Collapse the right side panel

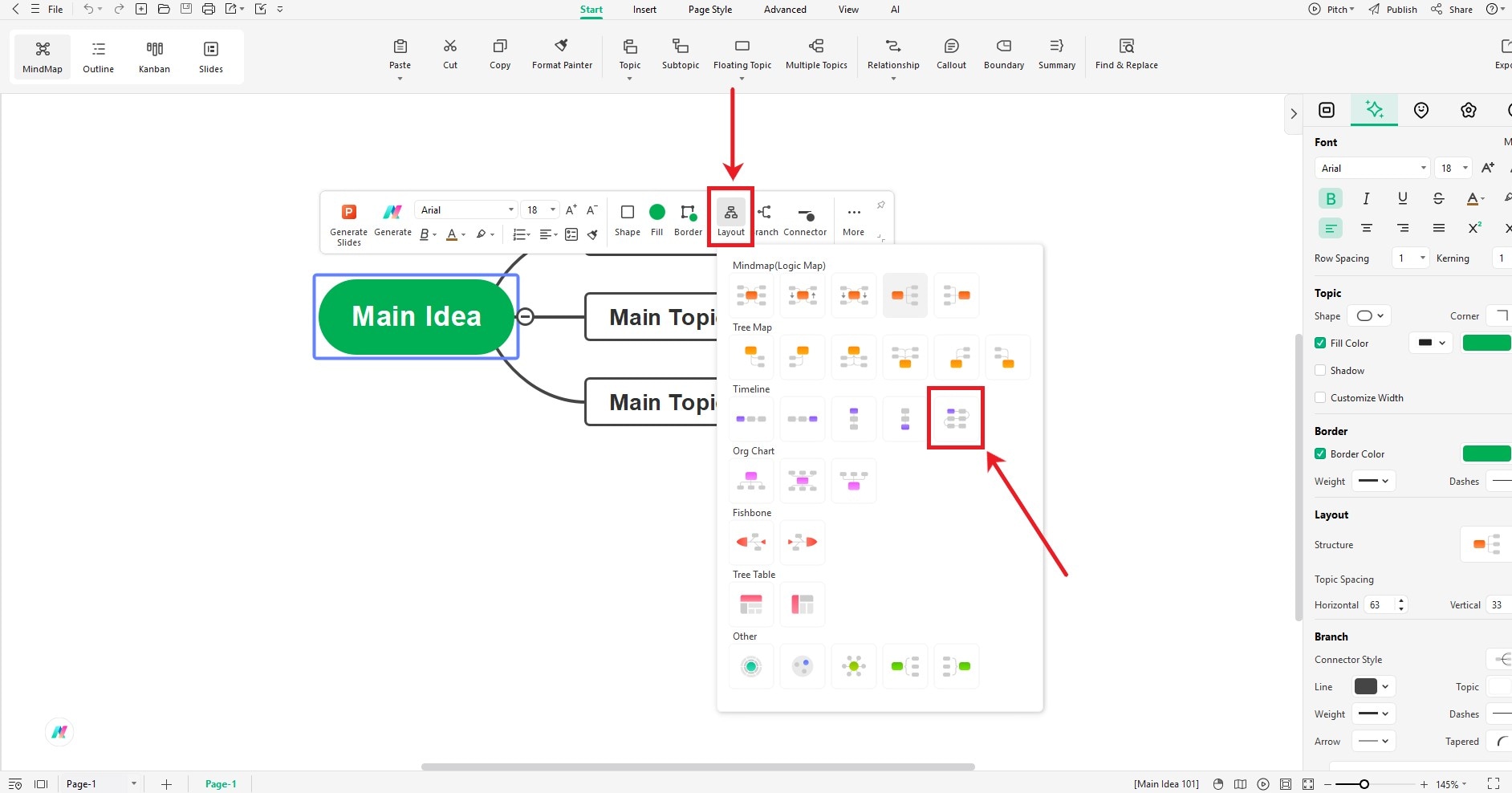(1293, 114)
